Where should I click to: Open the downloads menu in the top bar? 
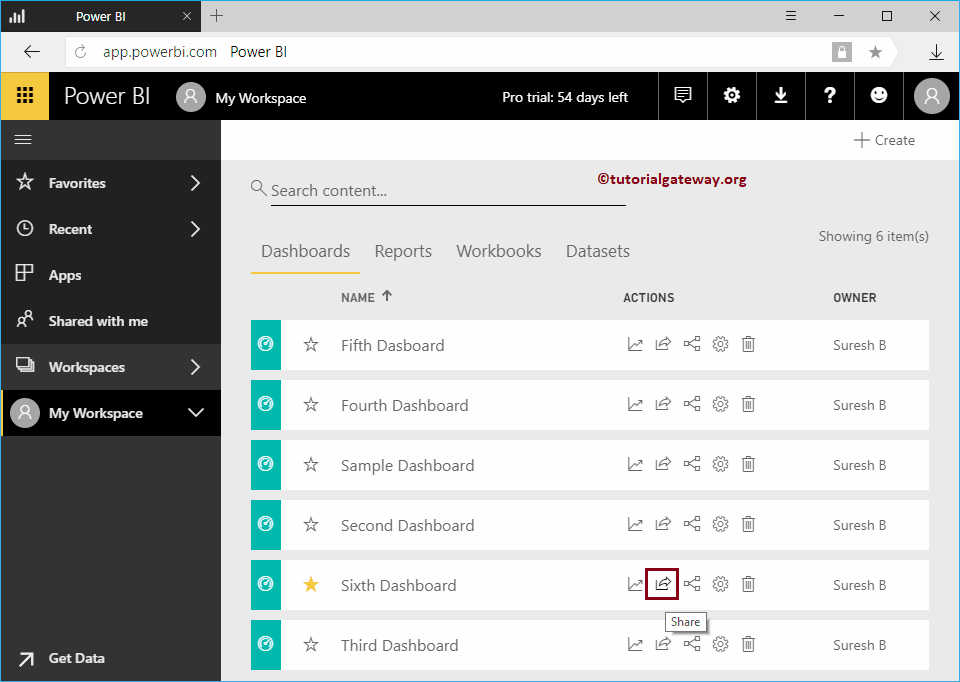coord(780,95)
